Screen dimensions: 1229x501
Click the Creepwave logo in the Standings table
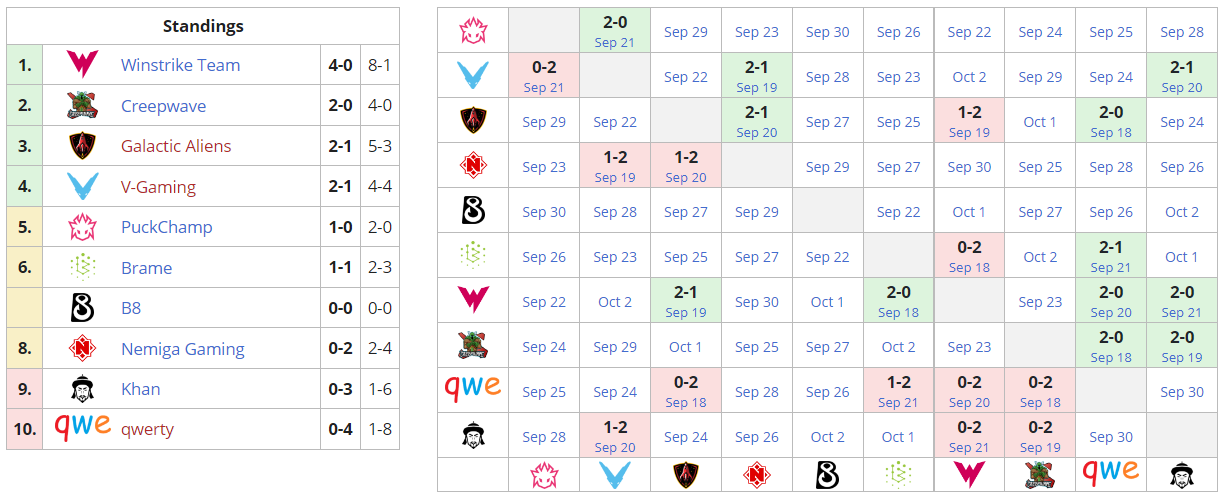click(x=82, y=105)
